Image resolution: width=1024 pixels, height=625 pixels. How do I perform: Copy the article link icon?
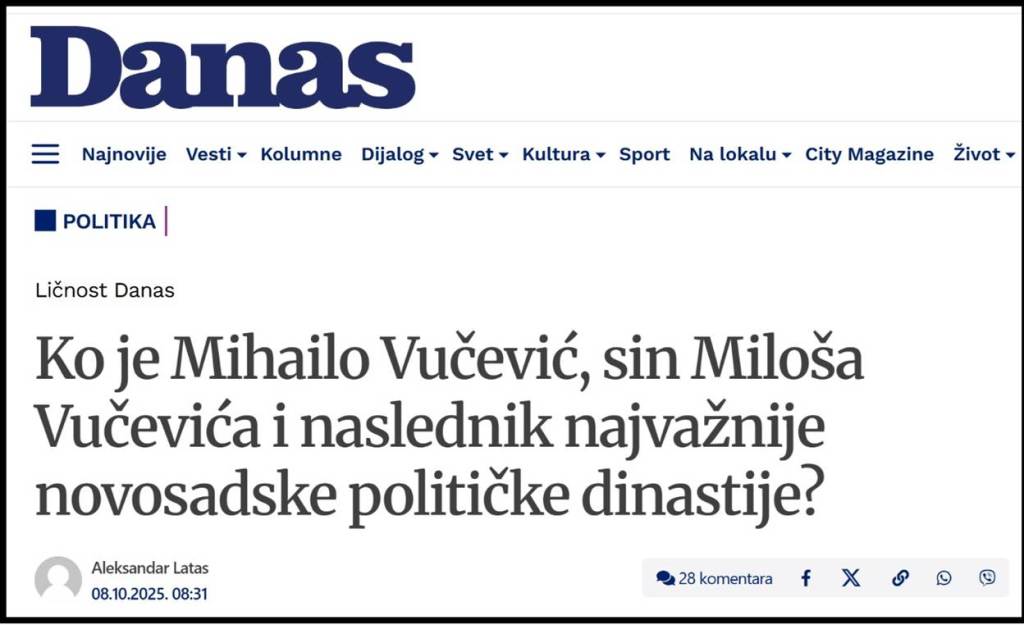point(900,578)
